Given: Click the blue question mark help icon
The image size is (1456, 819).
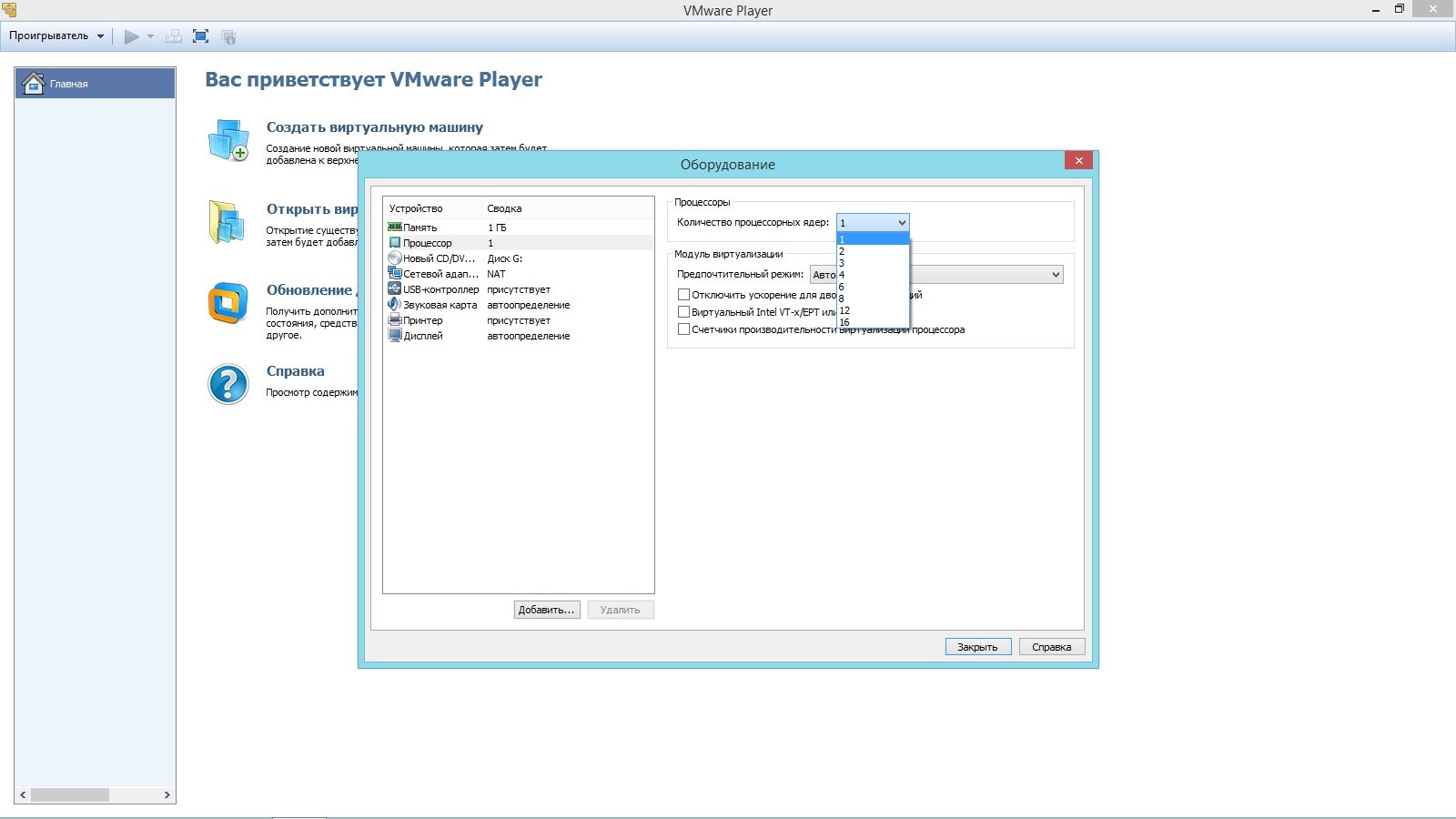Looking at the screenshot, I should [x=227, y=384].
